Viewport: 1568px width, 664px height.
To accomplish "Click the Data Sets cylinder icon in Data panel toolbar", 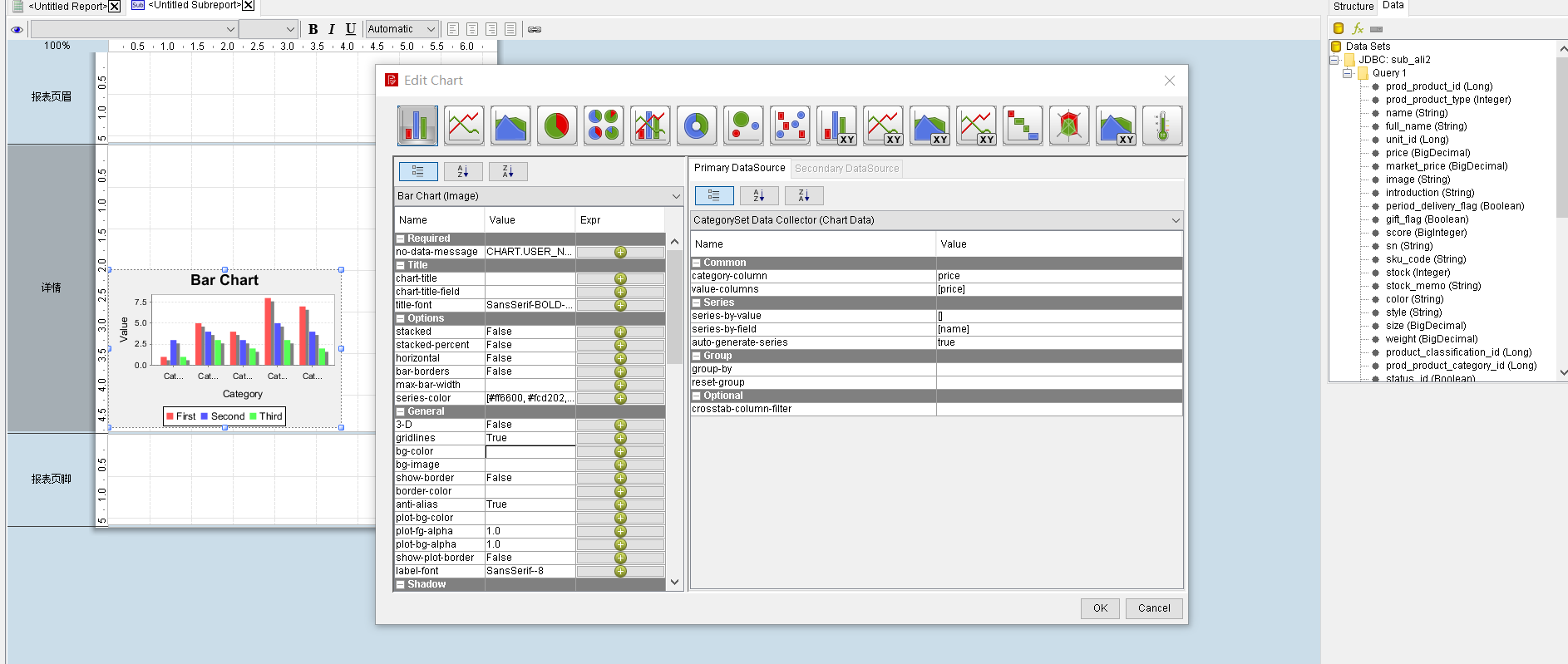I will [1339, 28].
